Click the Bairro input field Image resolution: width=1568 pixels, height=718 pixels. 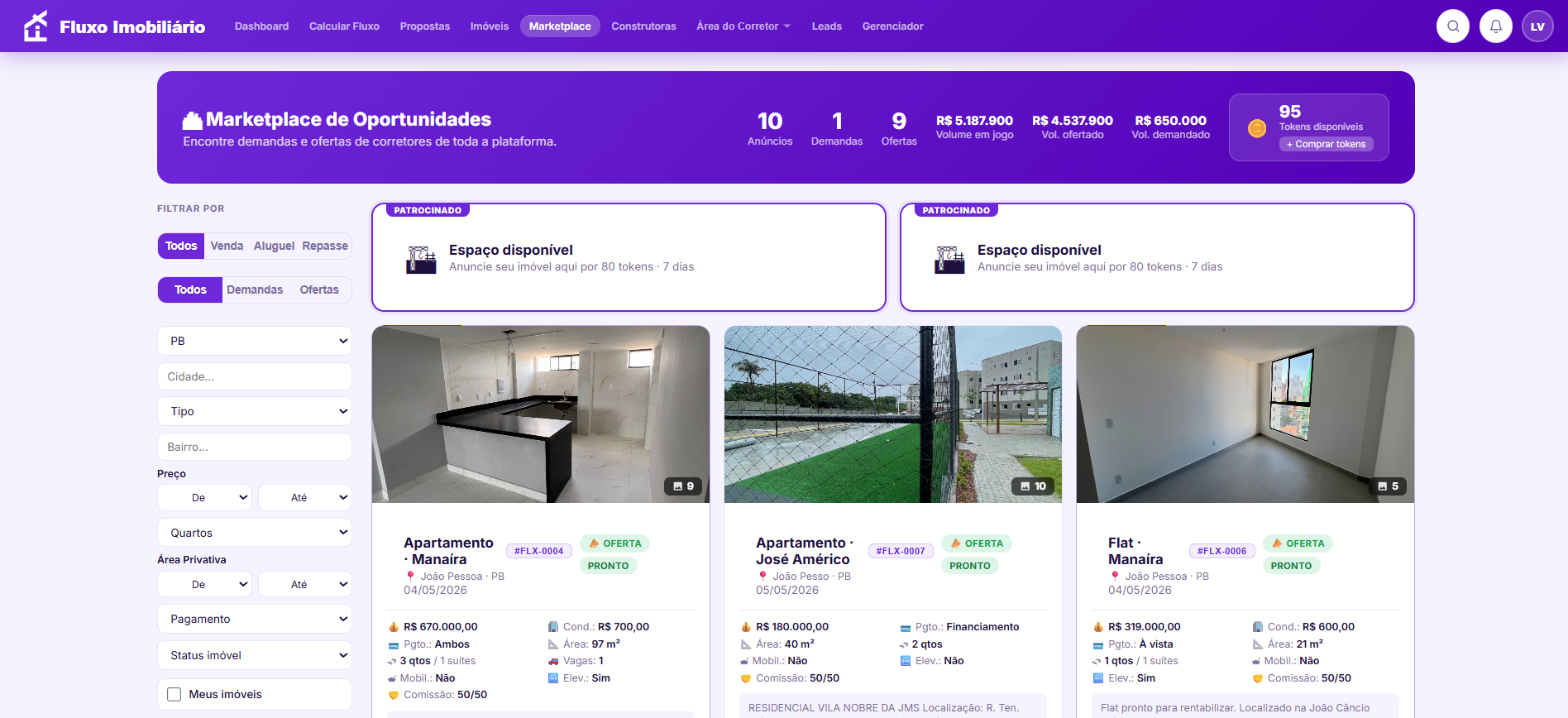point(255,447)
